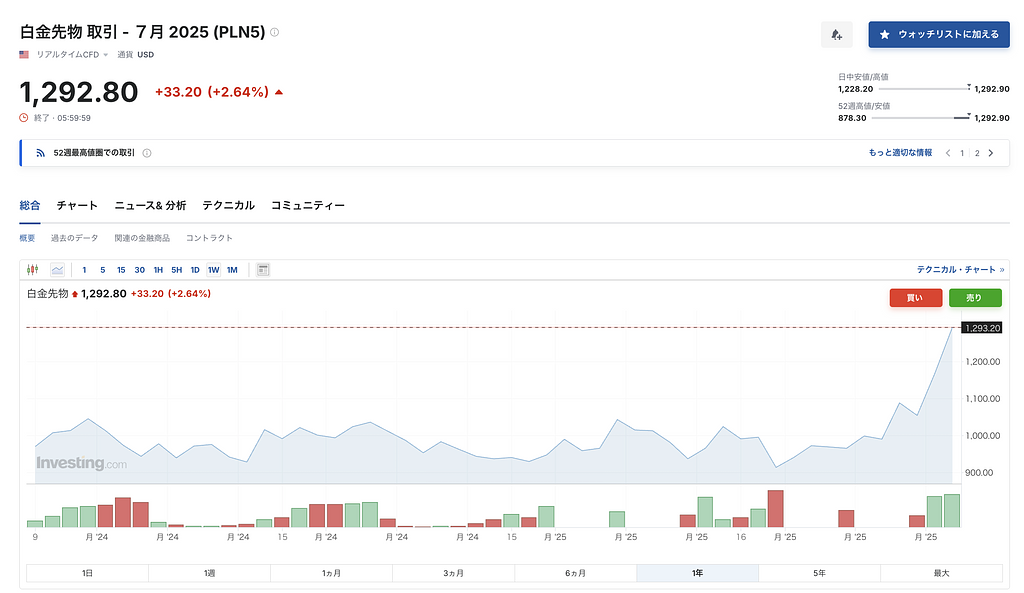This screenshot has height=593, width=1024.
Task: Select the 5H chart interval
Action: pos(176,270)
